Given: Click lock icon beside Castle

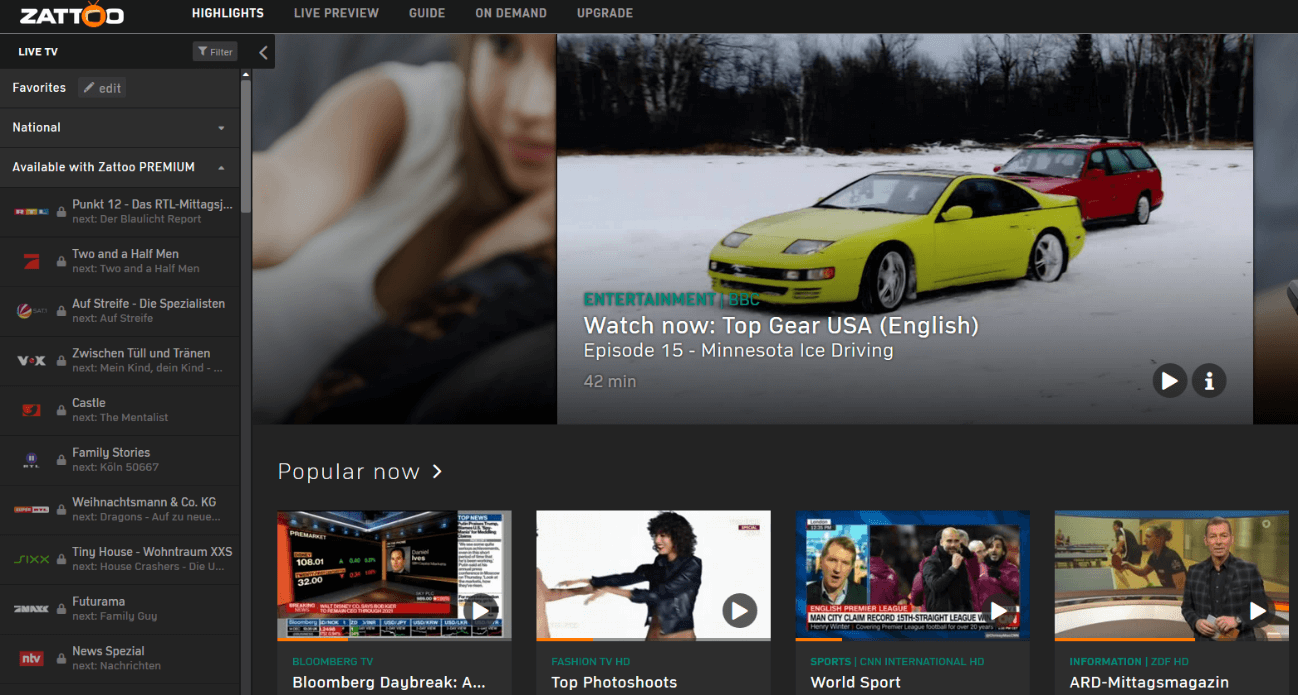Looking at the screenshot, I should pos(62,410).
